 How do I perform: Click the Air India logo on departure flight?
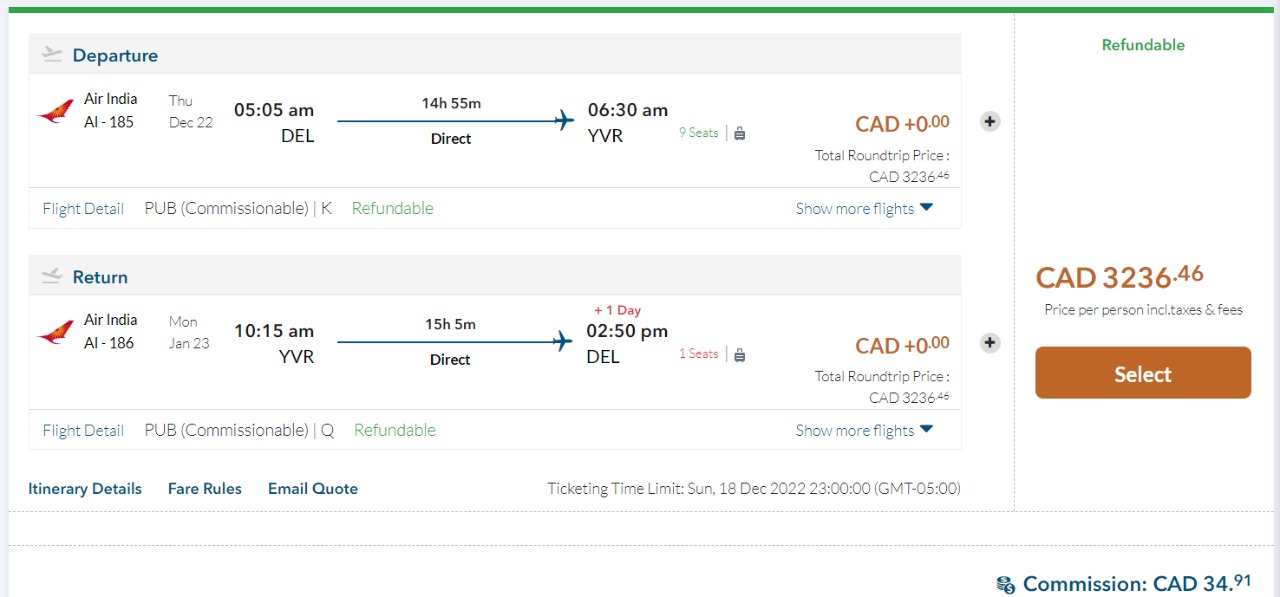coord(56,111)
